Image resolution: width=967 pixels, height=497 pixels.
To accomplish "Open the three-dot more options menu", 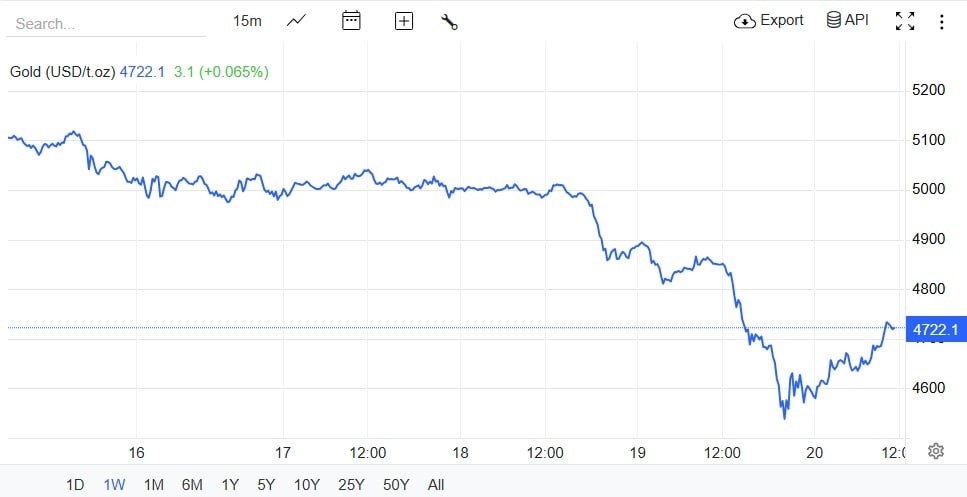I will pyautogui.click(x=942, y=21).
